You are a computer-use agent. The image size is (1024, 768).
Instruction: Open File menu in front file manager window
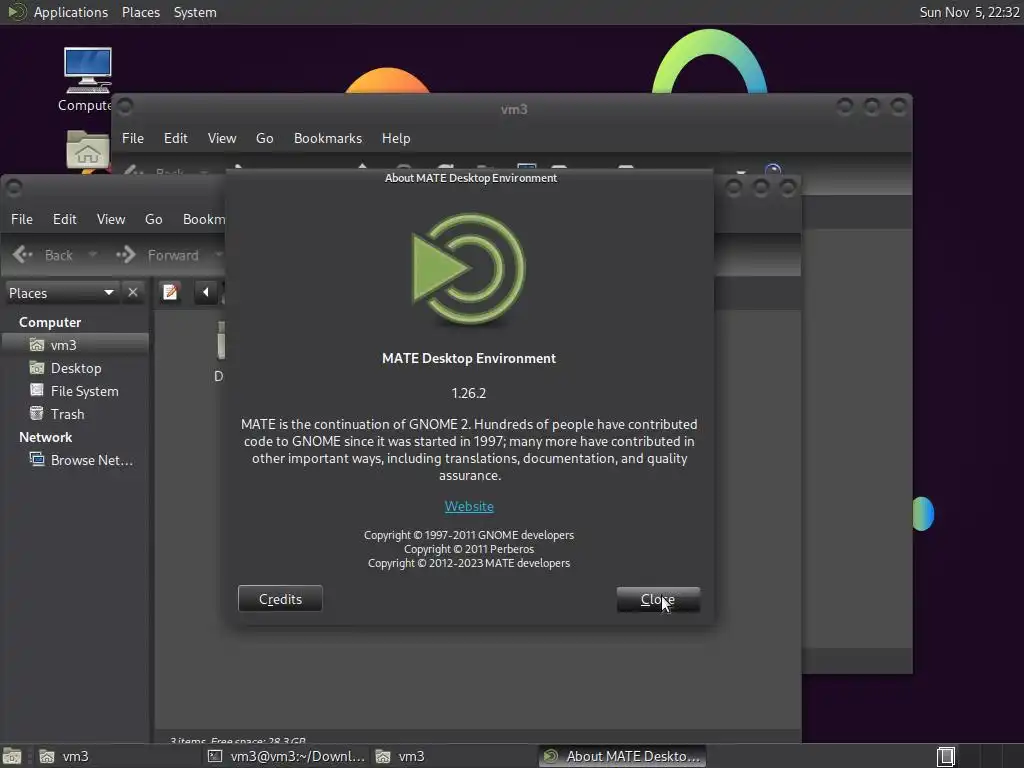(x=22, y=219)
